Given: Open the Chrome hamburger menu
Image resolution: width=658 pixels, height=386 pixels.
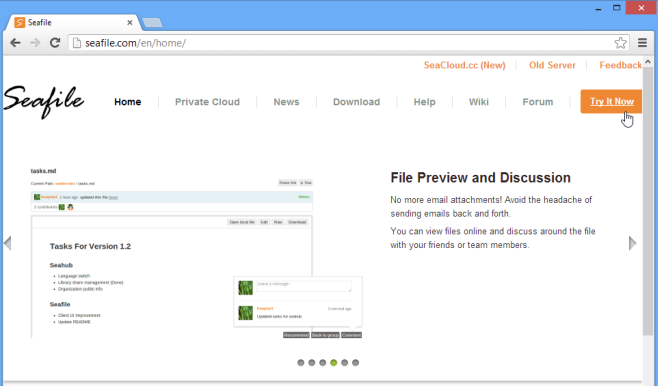Looking at the screenshot, I should coord(642,43).
